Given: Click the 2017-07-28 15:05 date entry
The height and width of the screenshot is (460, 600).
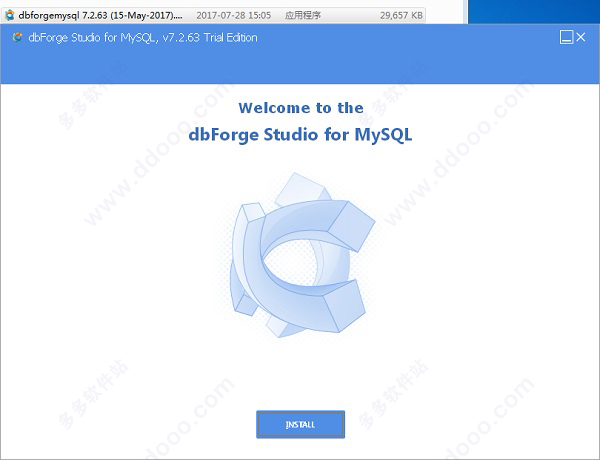Looking at the screenshot, I should 233,15.
